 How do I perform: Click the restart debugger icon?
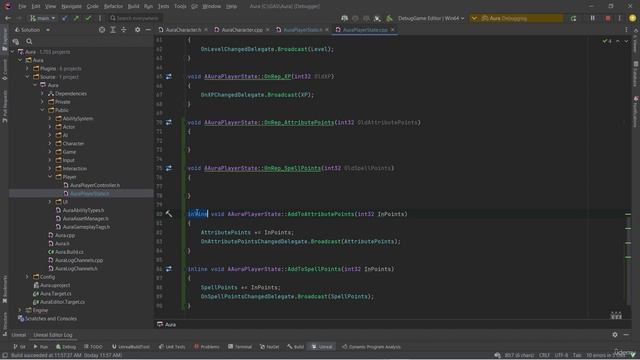[x=573, y=18]
